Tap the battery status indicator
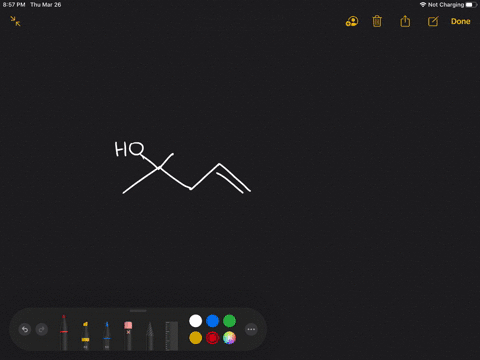The image size is (480, 360). [471, 5]
